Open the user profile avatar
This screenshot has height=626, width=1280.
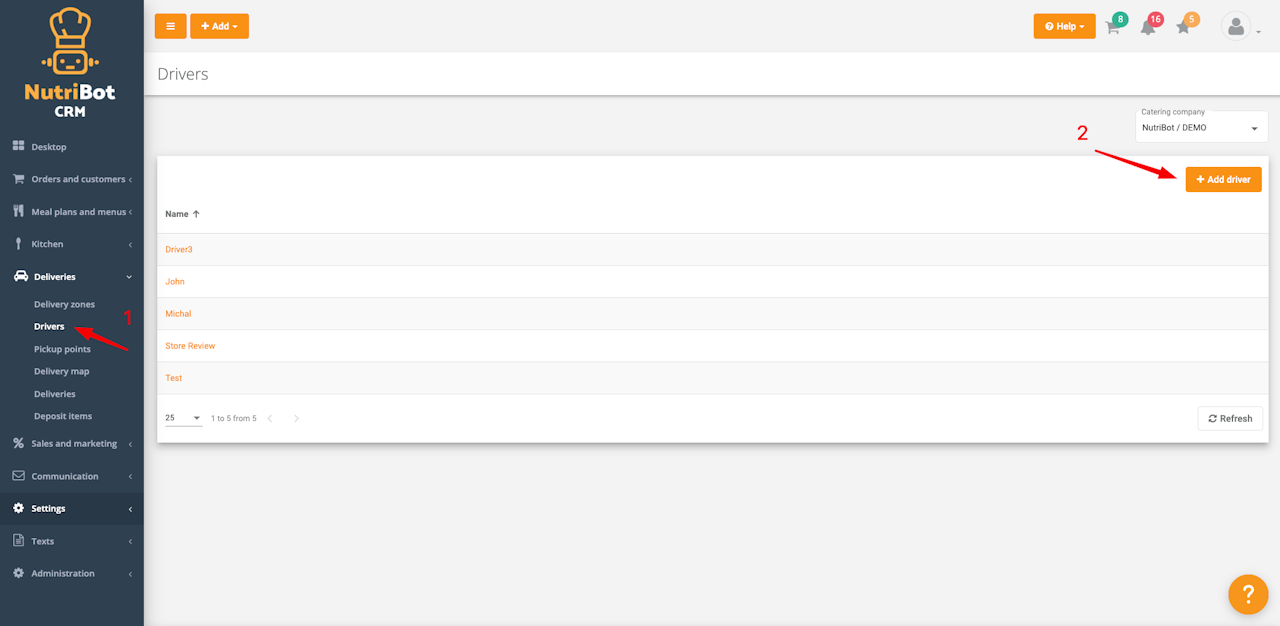click(x=1236, y=28)
